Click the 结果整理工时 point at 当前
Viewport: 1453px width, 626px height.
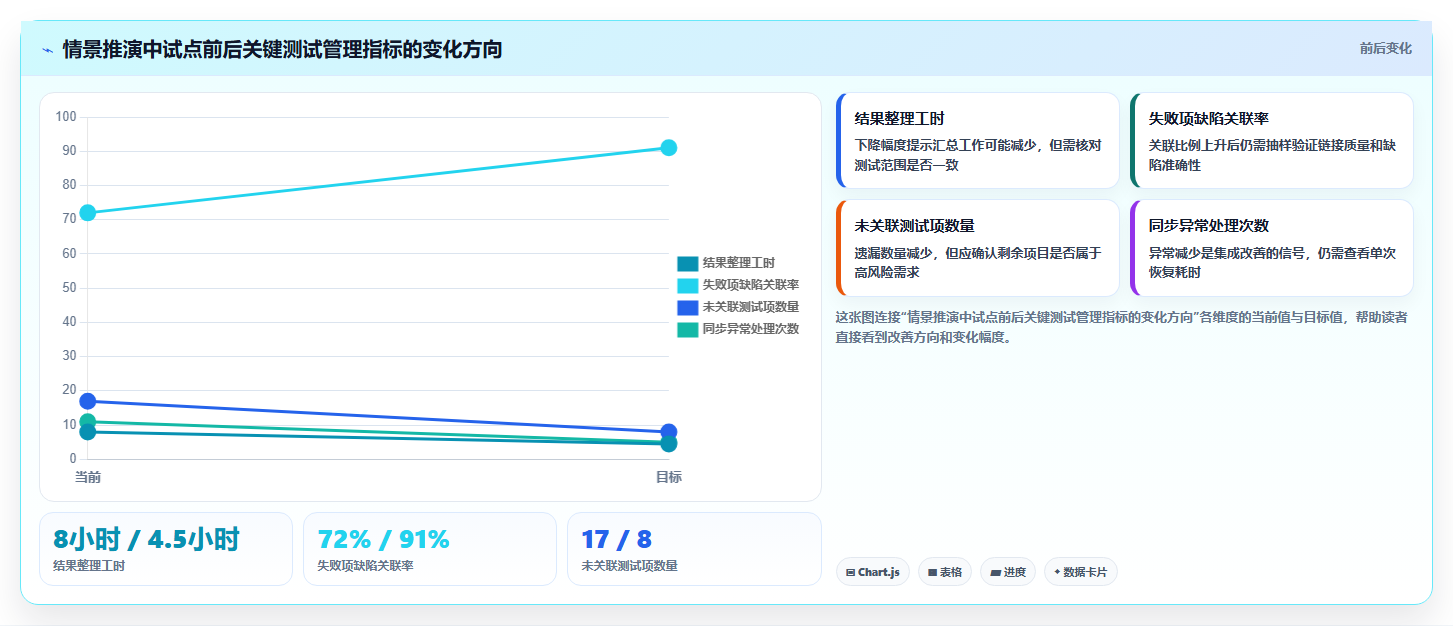pyautogui.click(x=88, y=432)
